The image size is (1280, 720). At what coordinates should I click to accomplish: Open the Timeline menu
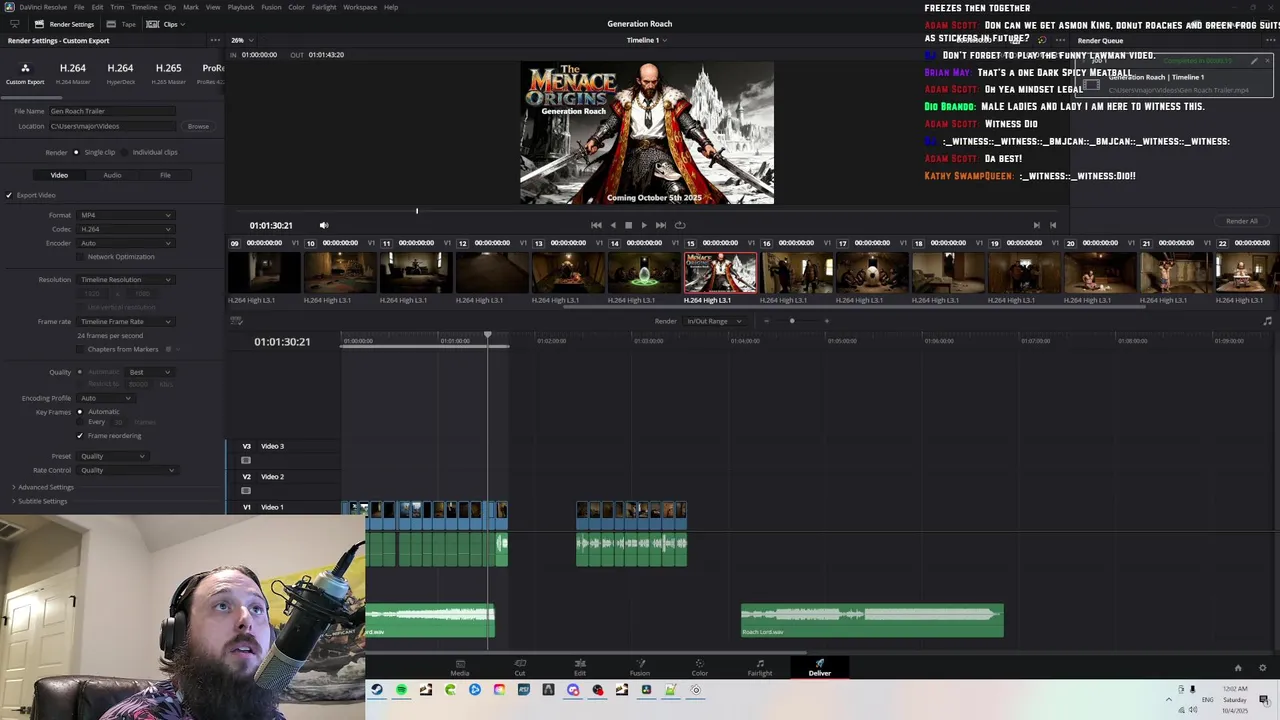point(144,7)
